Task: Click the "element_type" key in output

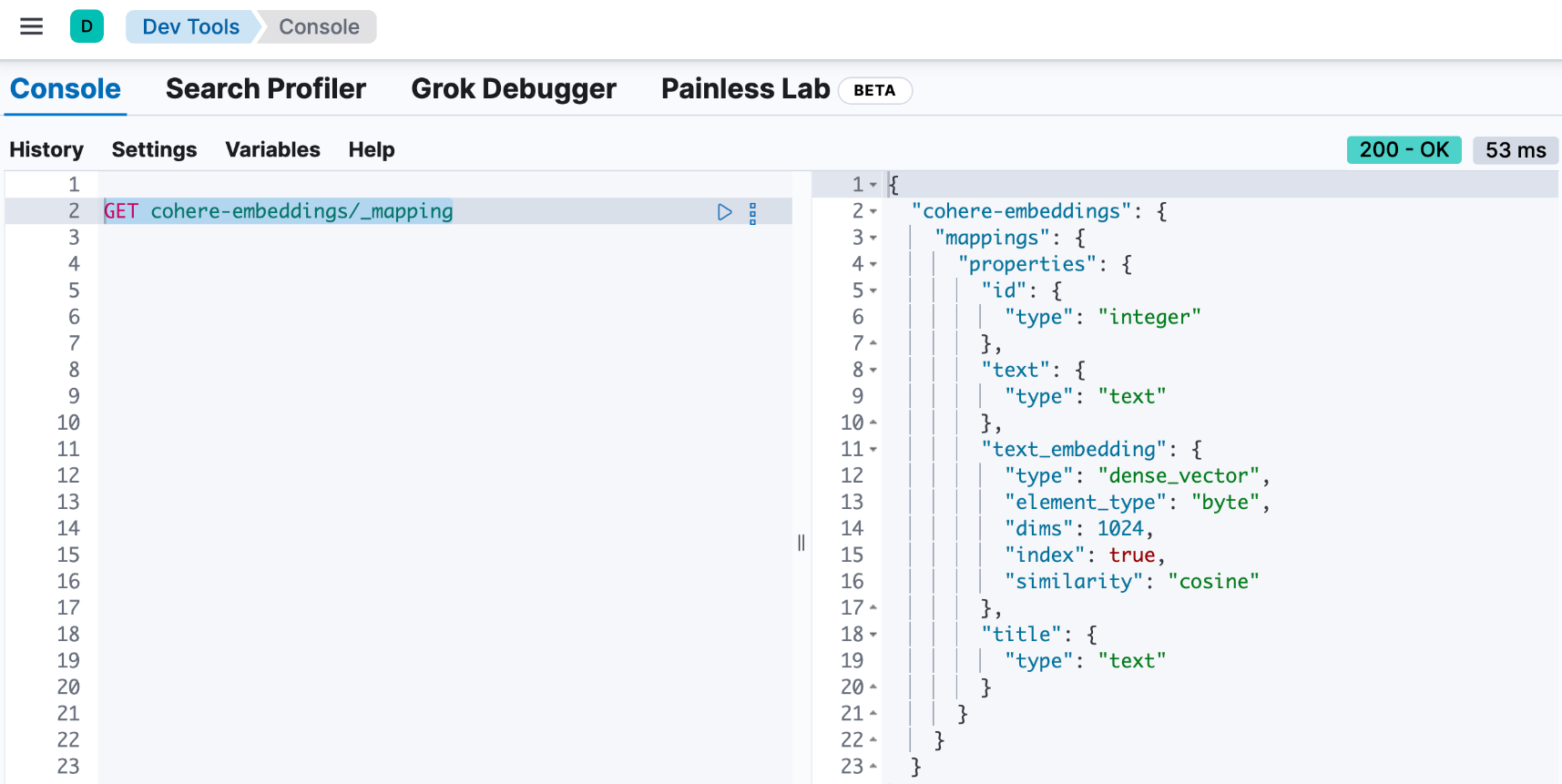Action: (1086, 502)
